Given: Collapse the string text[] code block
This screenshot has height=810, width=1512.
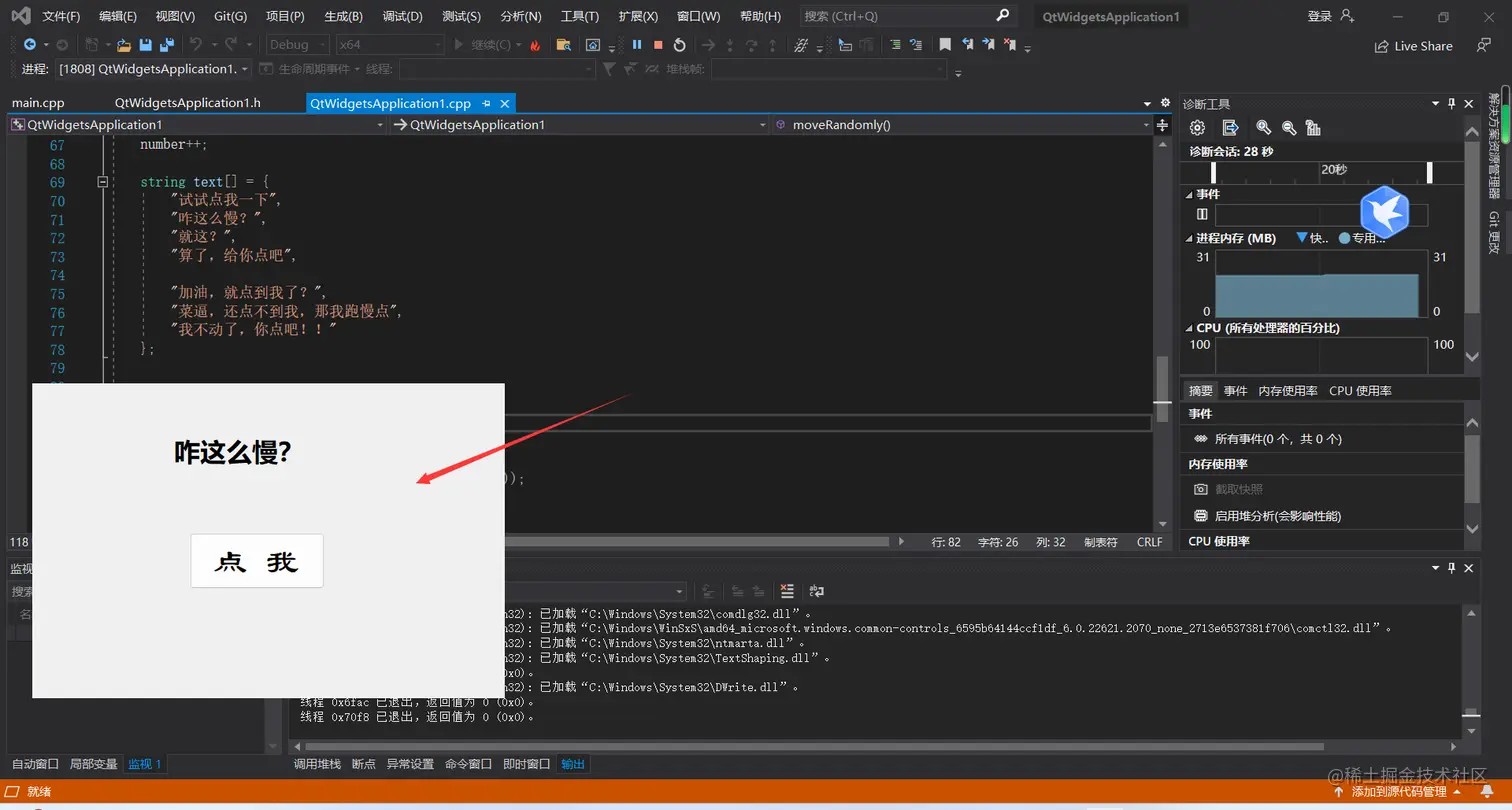Looking at the screenshot, I should 102,182.
